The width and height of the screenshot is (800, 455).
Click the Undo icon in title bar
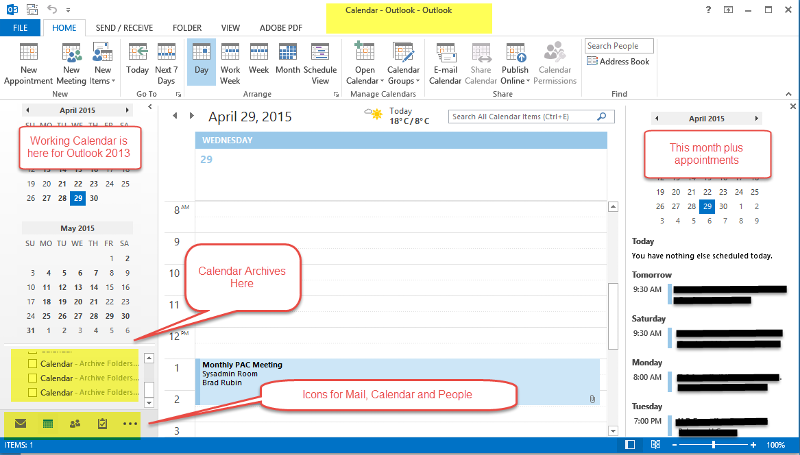point(52,9)
